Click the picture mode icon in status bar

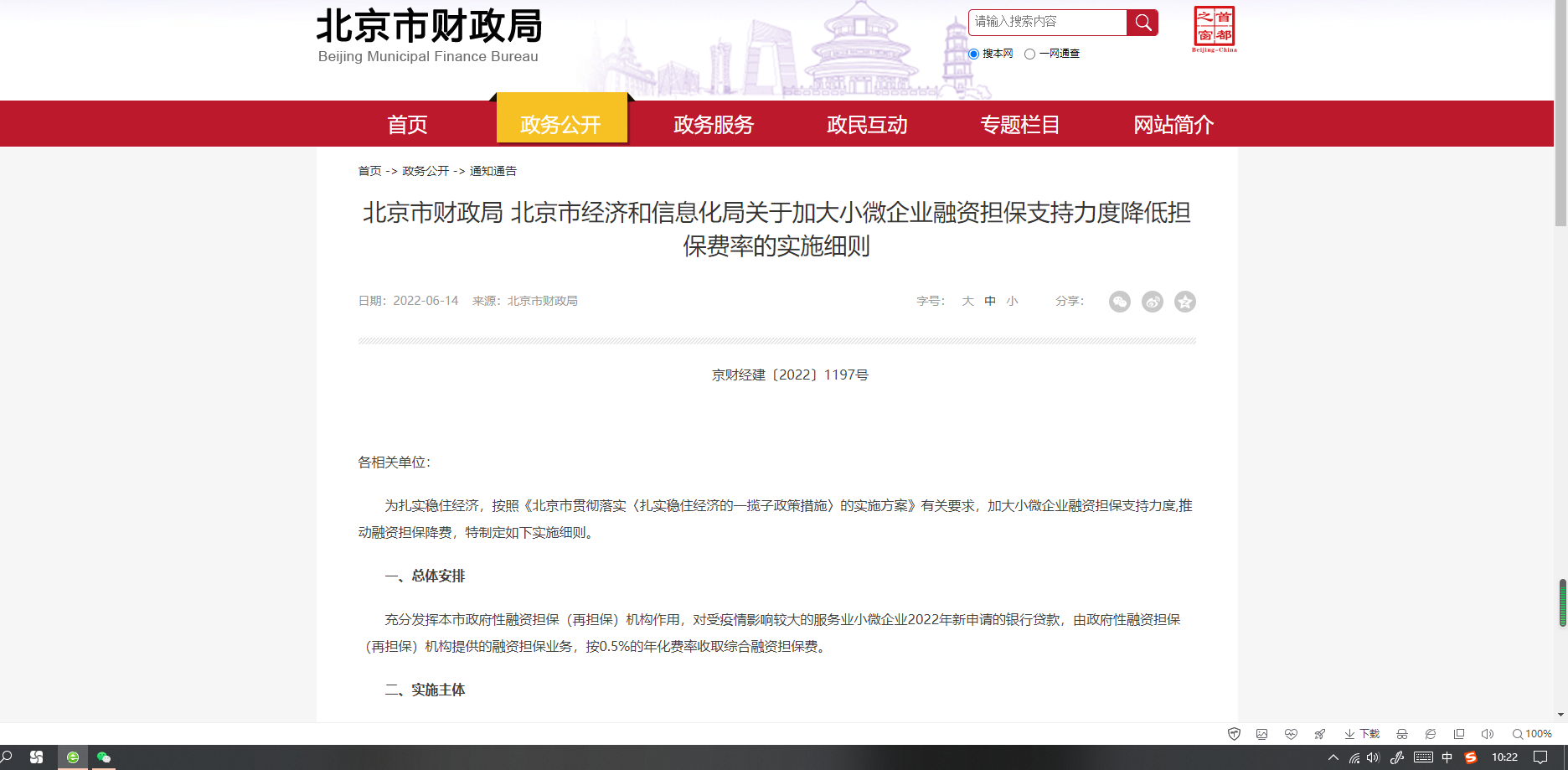click(x=1262, y=734)
